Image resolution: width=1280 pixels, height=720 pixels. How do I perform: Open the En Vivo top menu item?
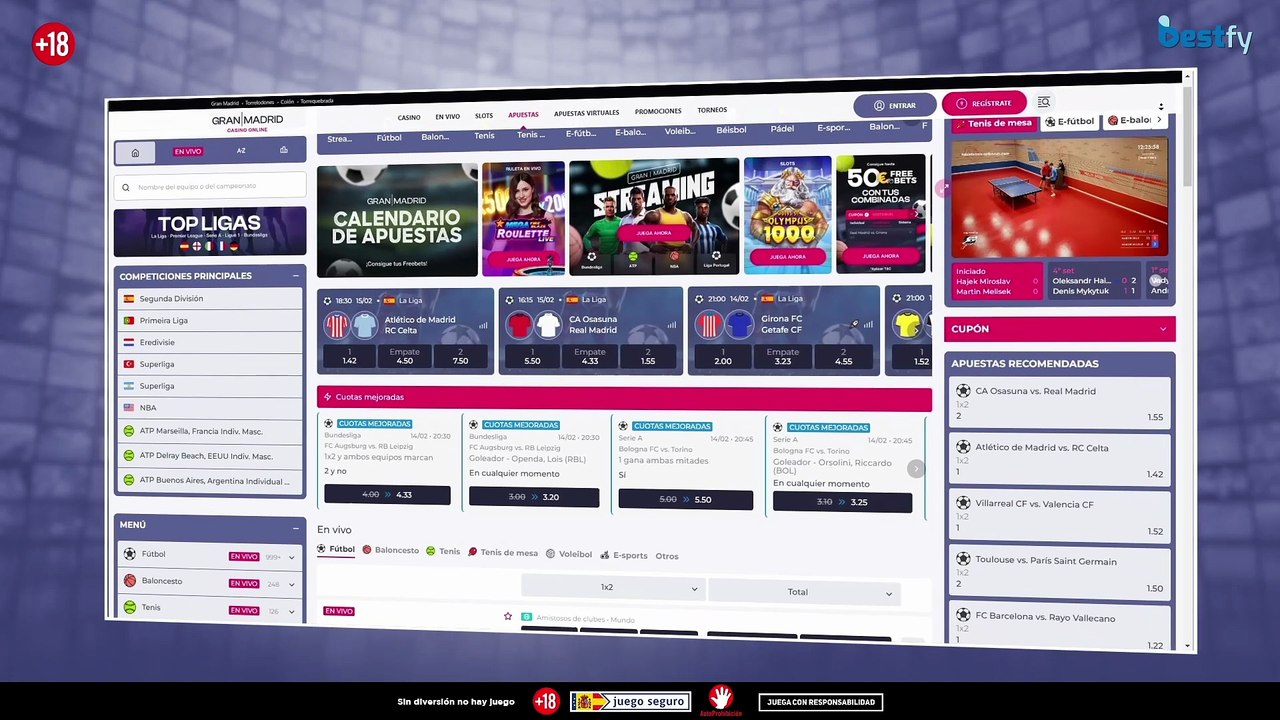[447, 117]
